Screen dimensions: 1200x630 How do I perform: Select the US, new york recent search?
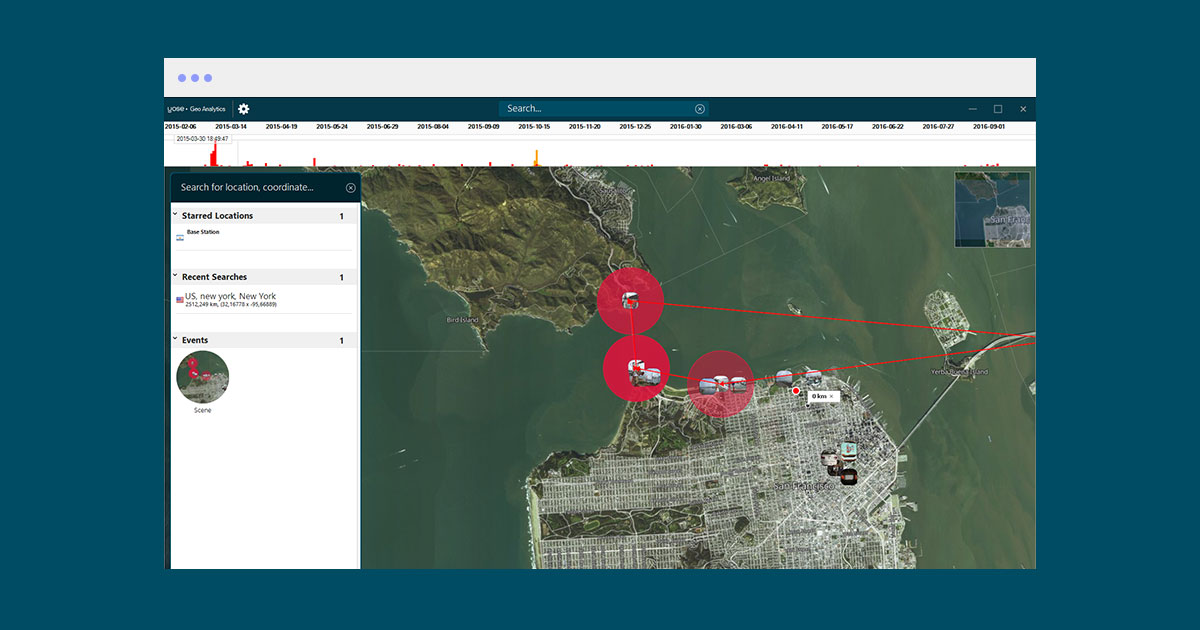pos(231,297)
